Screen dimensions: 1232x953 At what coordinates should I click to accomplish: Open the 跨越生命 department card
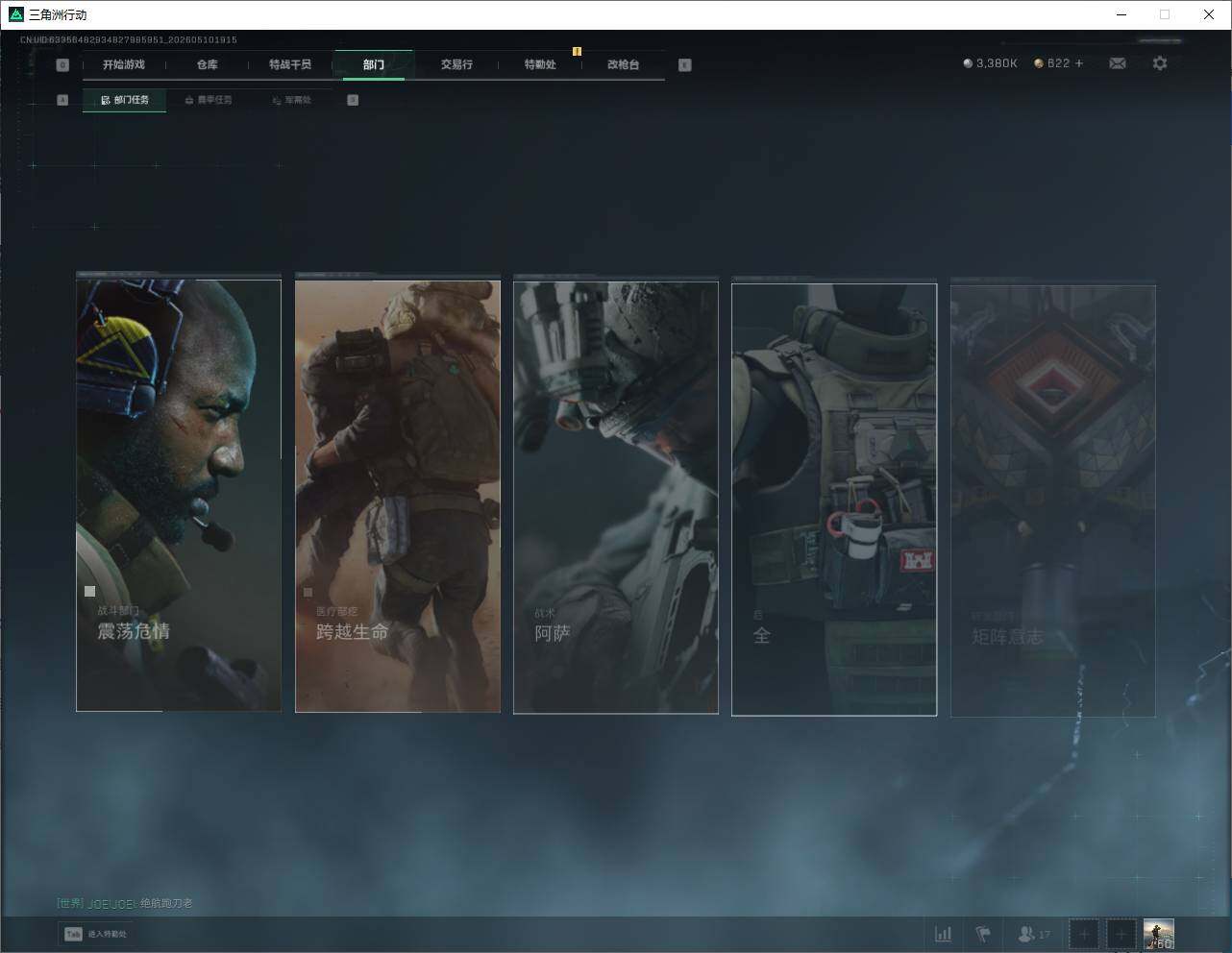click(398, 496)
